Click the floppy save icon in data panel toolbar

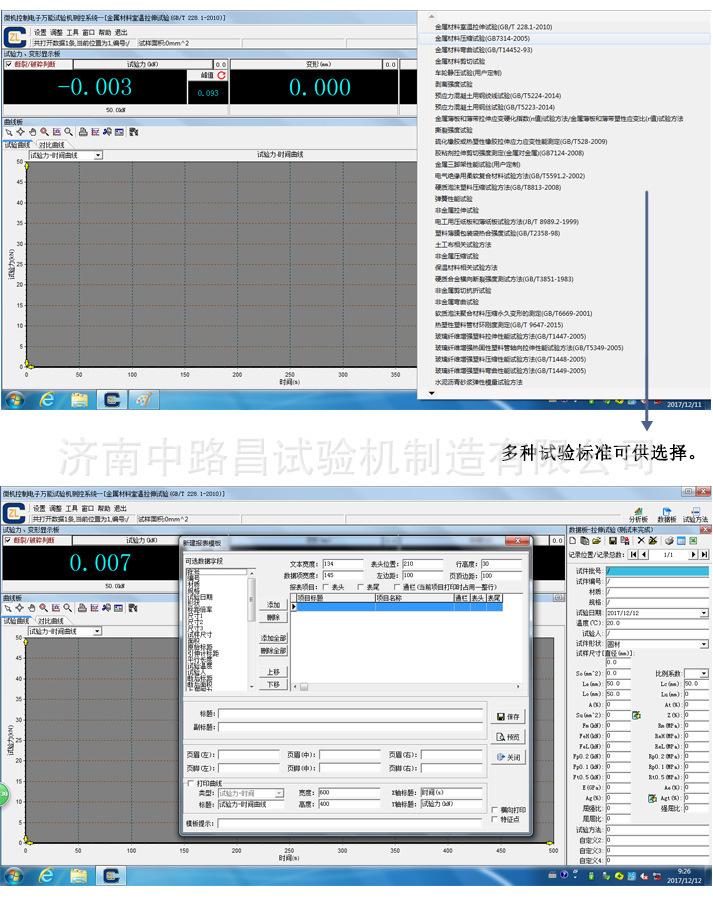pos(613,541)
